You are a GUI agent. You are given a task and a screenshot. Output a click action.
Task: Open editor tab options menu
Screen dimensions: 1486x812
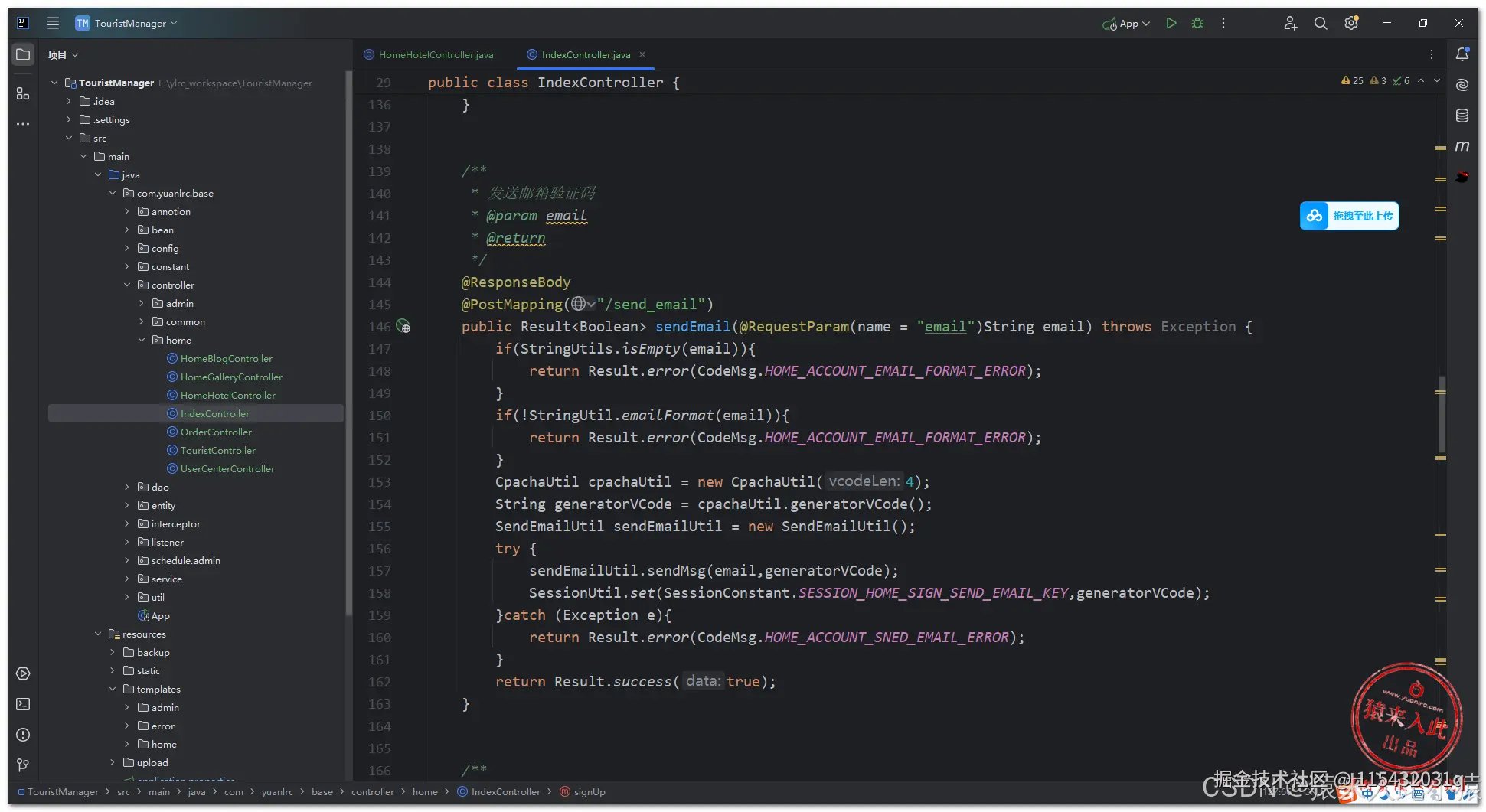(x=1432, y=54)
